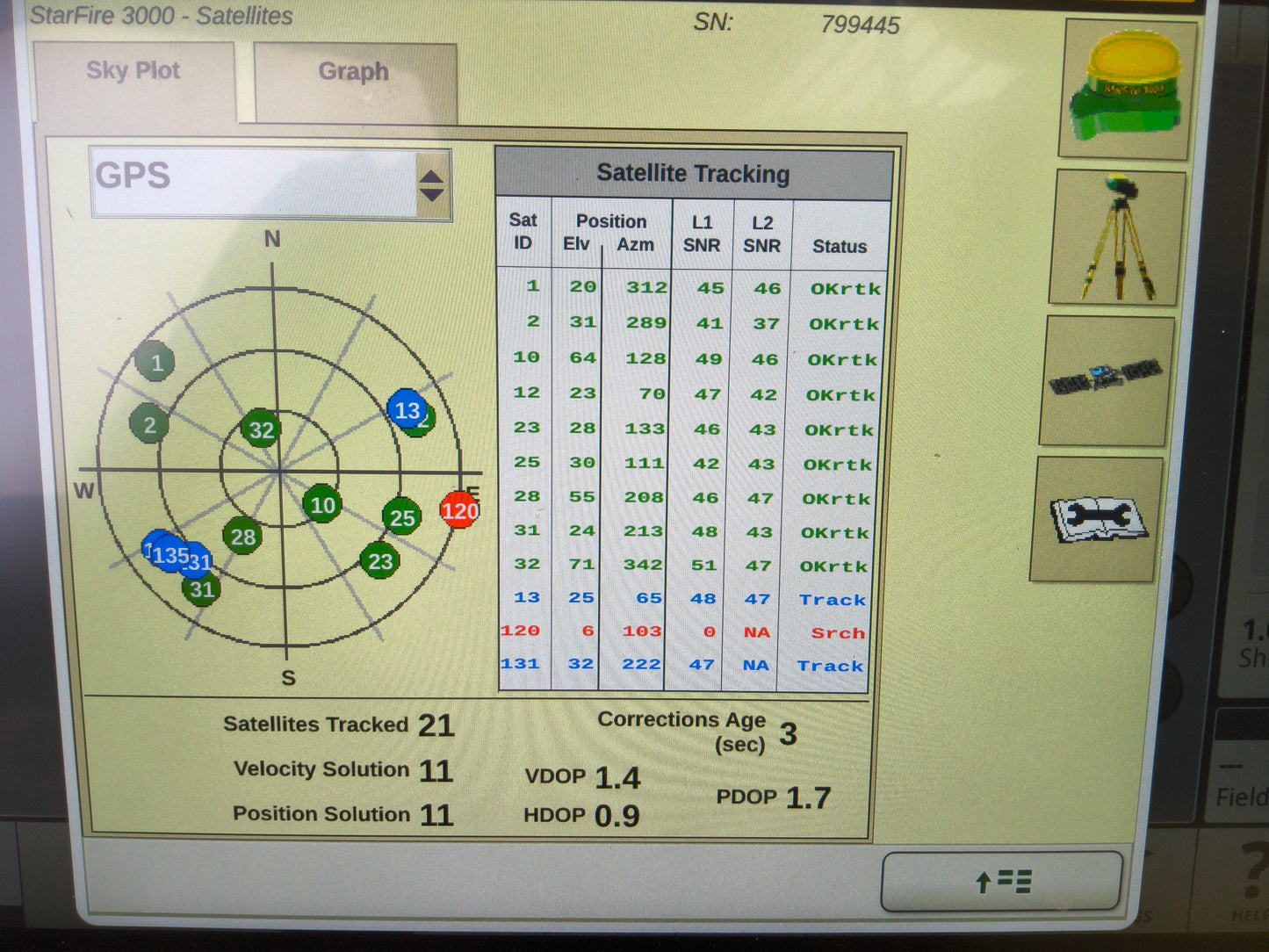This screenshot has width=1269, height=952.
Task: Click the Track status of satellite 131
Action: click(830, 666)
